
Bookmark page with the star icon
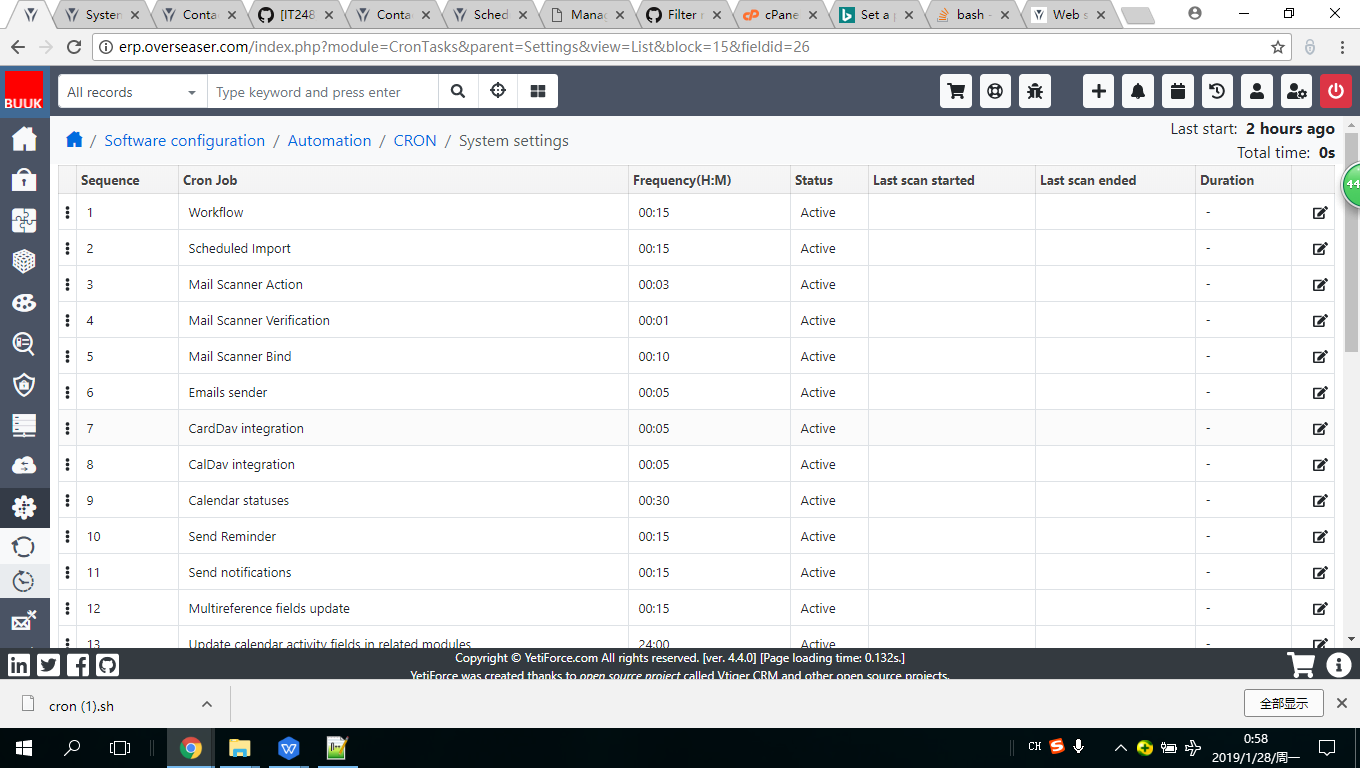1278,47
